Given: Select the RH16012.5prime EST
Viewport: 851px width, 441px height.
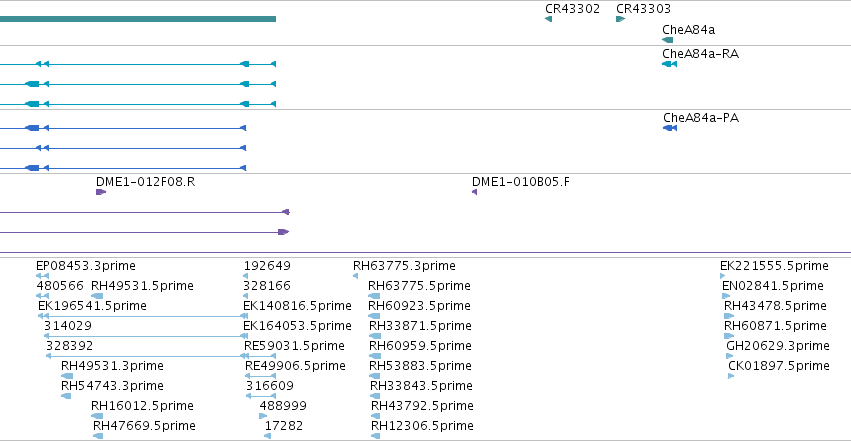Looking at the screenshot, I should [x=97, y=416].
